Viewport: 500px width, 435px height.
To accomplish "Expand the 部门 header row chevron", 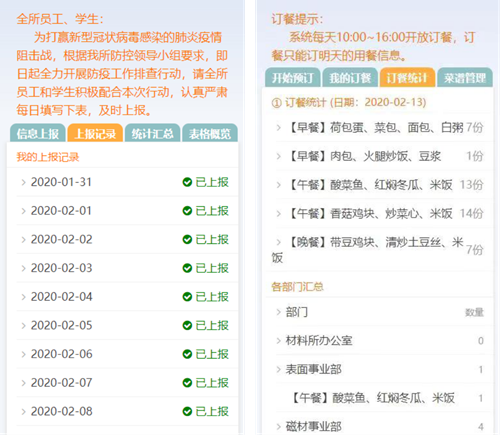I will pos(279,312).
